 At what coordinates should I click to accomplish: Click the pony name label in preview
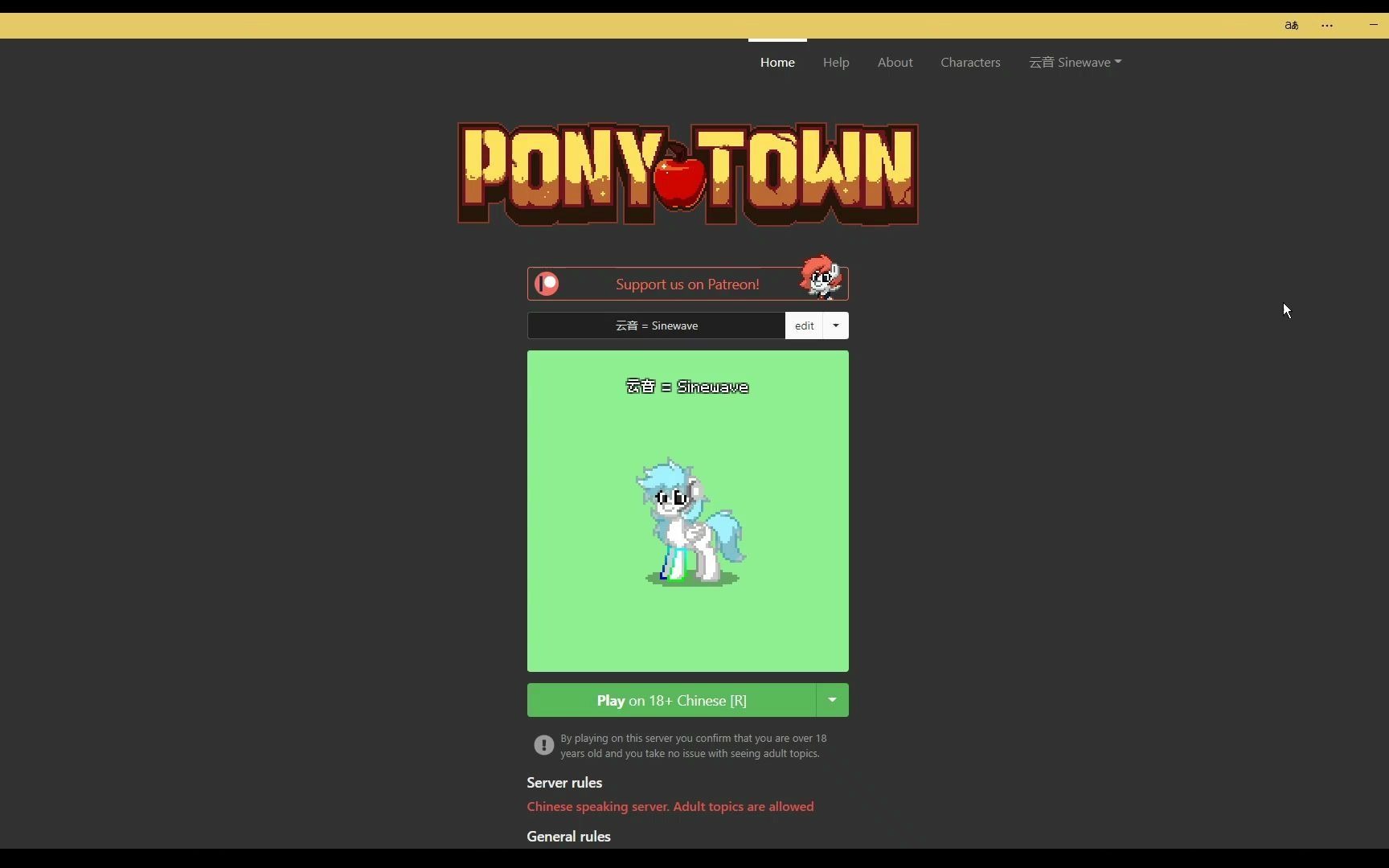coord(687,387)
